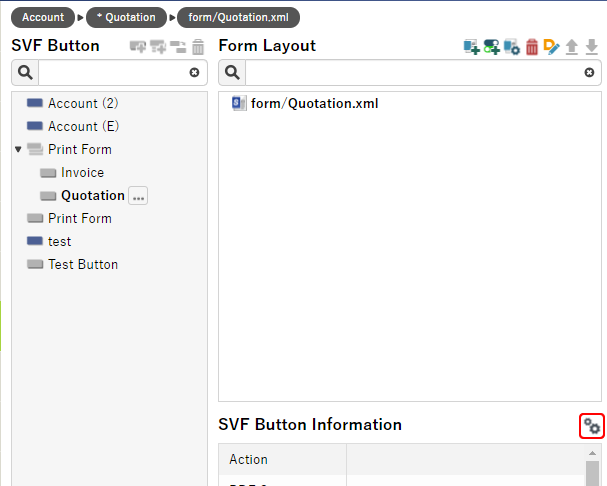Clear the SVF Button search field
Image resolution: width=607 pixels, height=486 pixels.
click(194, 72)
